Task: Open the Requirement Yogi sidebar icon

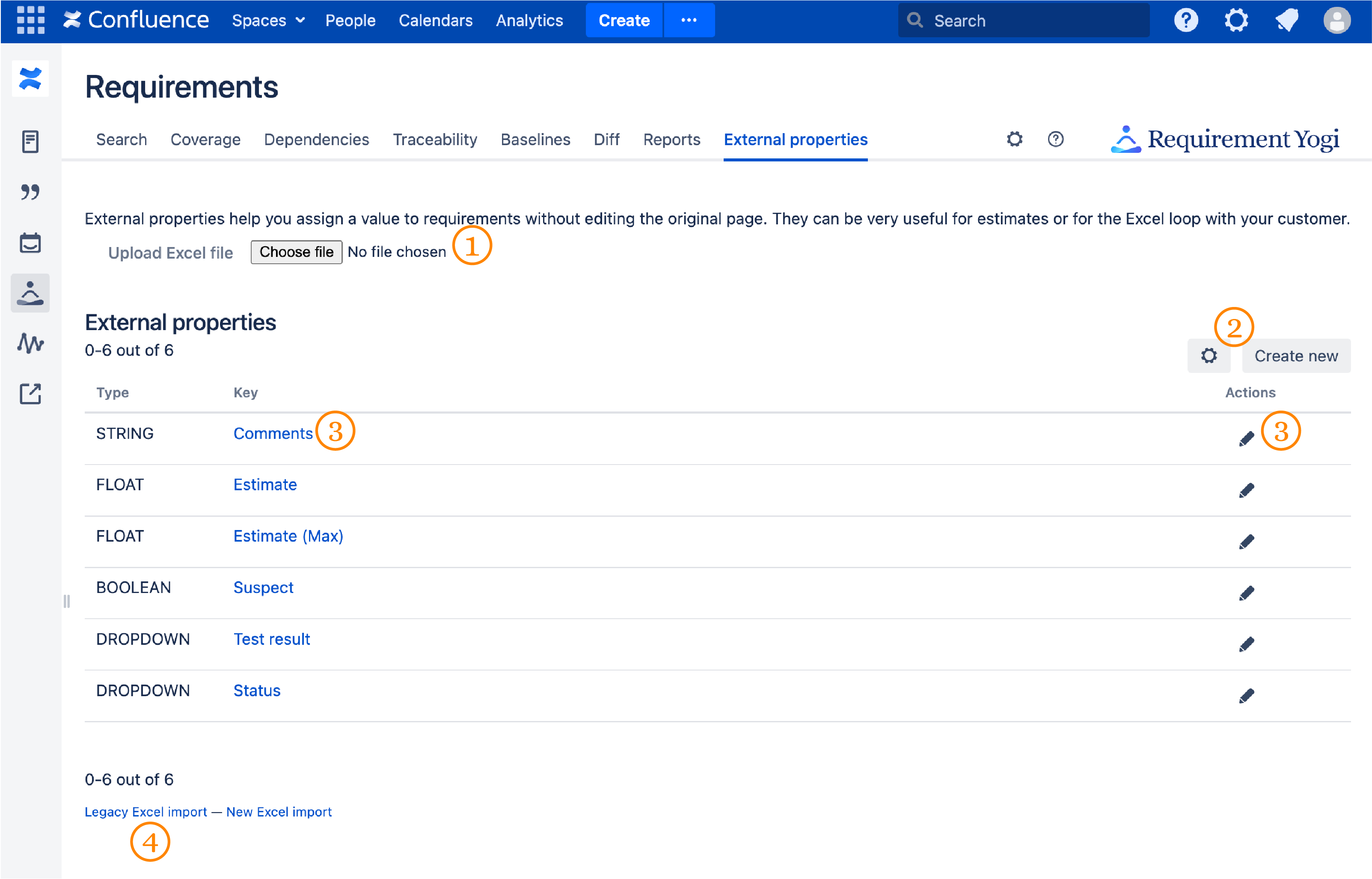Action: (x=30, y=293)
